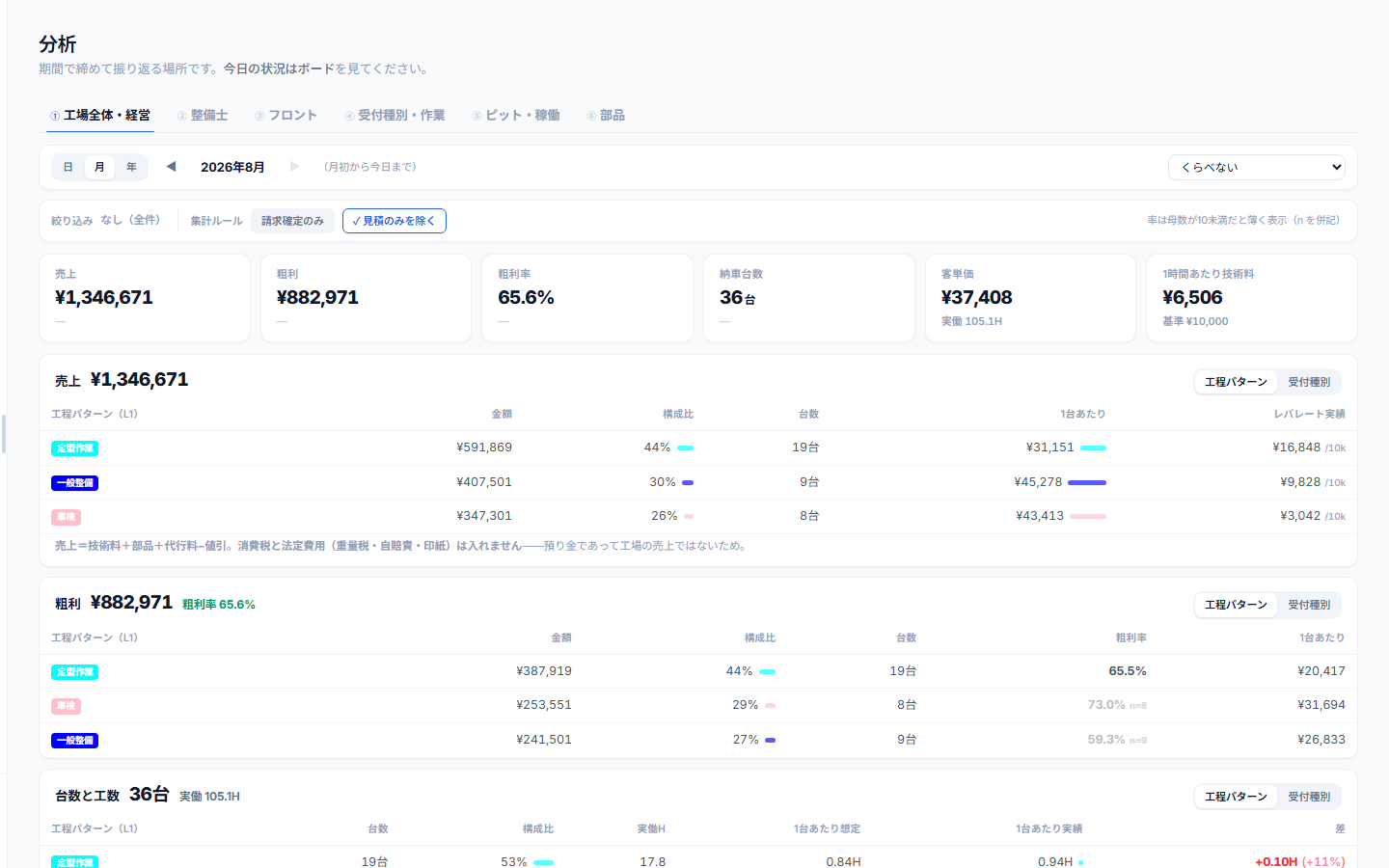Click 車検 tag in 売上 table
The width and height of the screenshot is (1389, 868).
(66, 517)
